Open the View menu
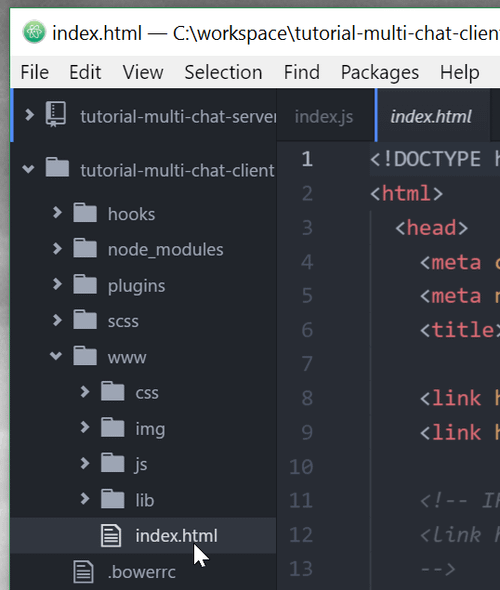Image resolution: width=500 pixels, height=590 pixels. tap(143, 72)
